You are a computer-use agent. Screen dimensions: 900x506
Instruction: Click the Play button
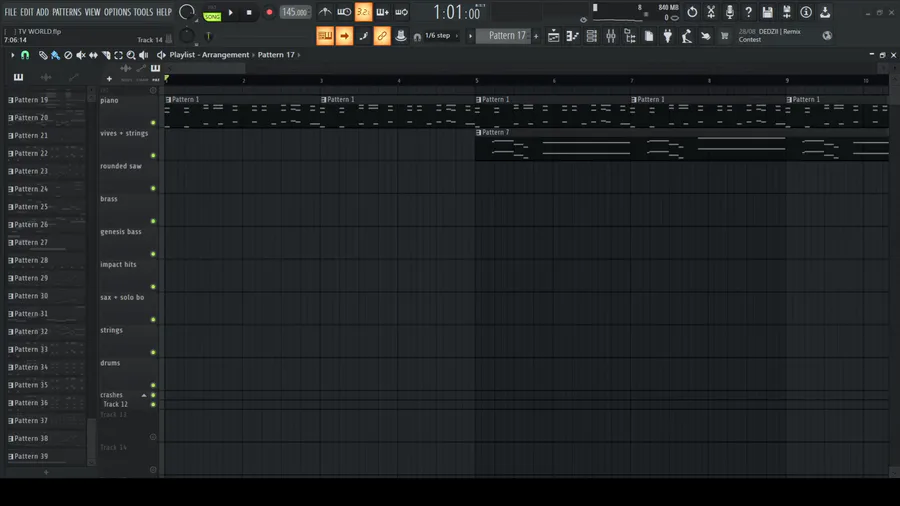pos(231,13)
